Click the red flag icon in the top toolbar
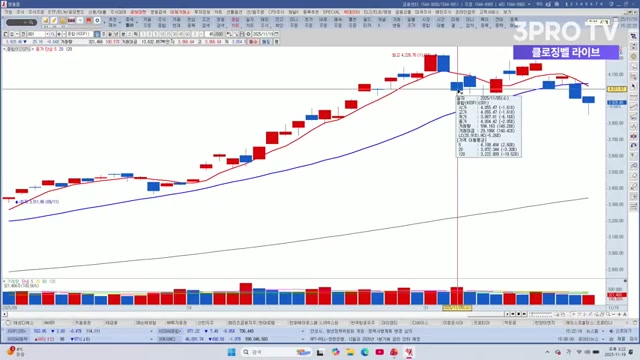Image resolution: width=640 pixels, height=360 pixels. [89, 20]
